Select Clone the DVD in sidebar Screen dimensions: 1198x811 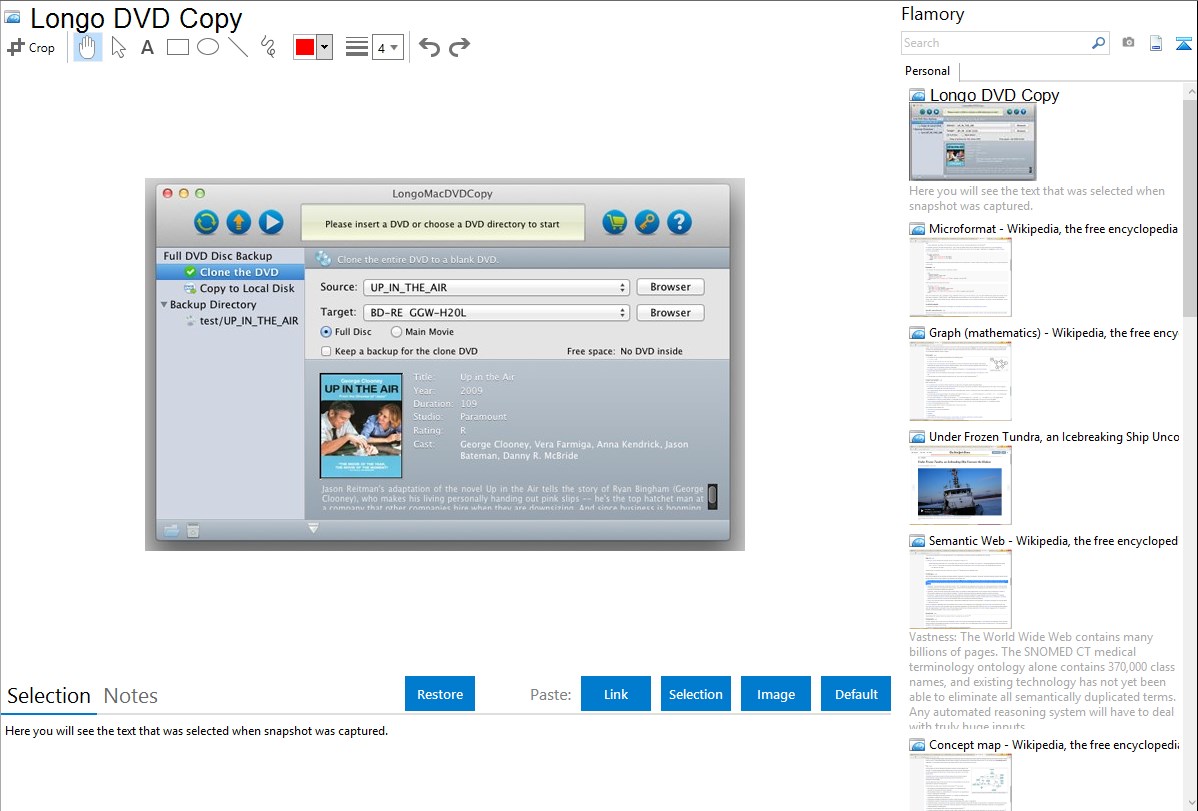tap(231, 272)
